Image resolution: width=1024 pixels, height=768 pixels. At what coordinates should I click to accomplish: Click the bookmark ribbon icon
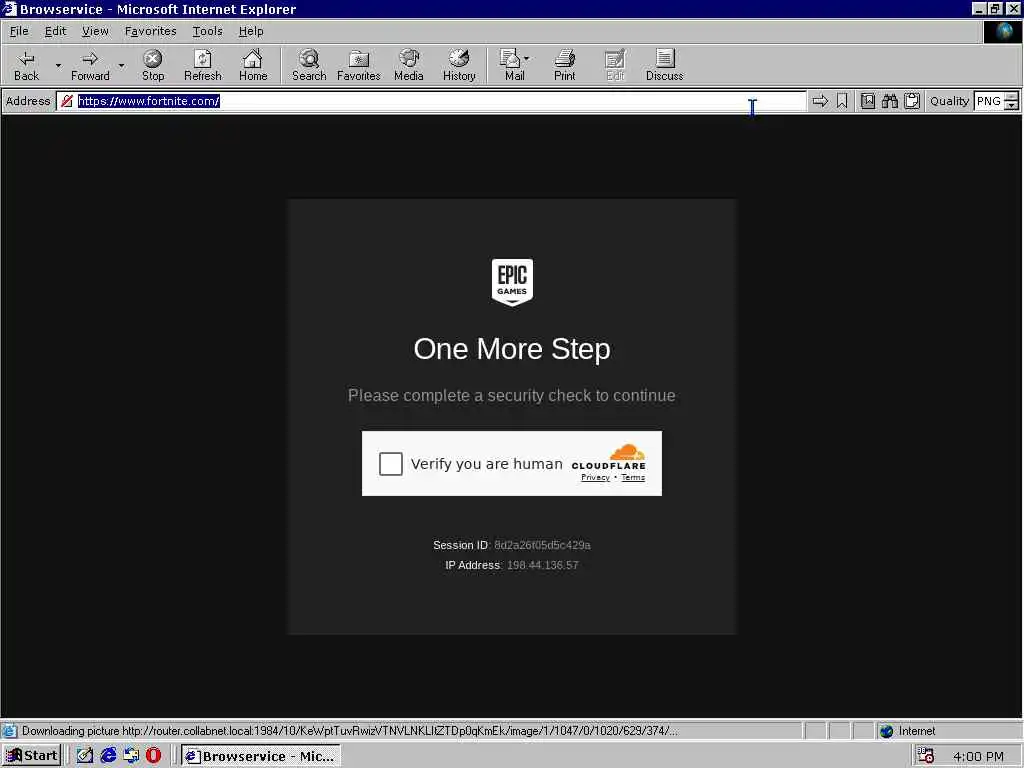pyautogui.click(x=842, y=101)
